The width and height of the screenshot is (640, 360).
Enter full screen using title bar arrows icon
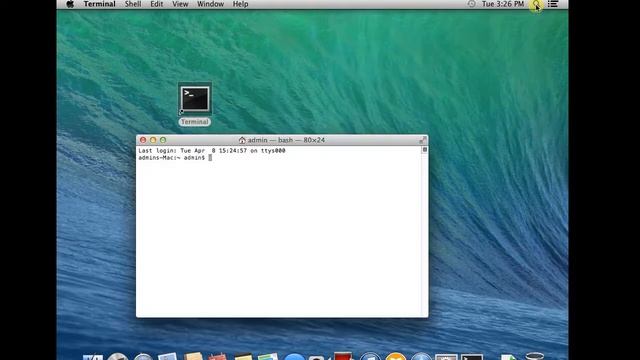tap(423, 140)
